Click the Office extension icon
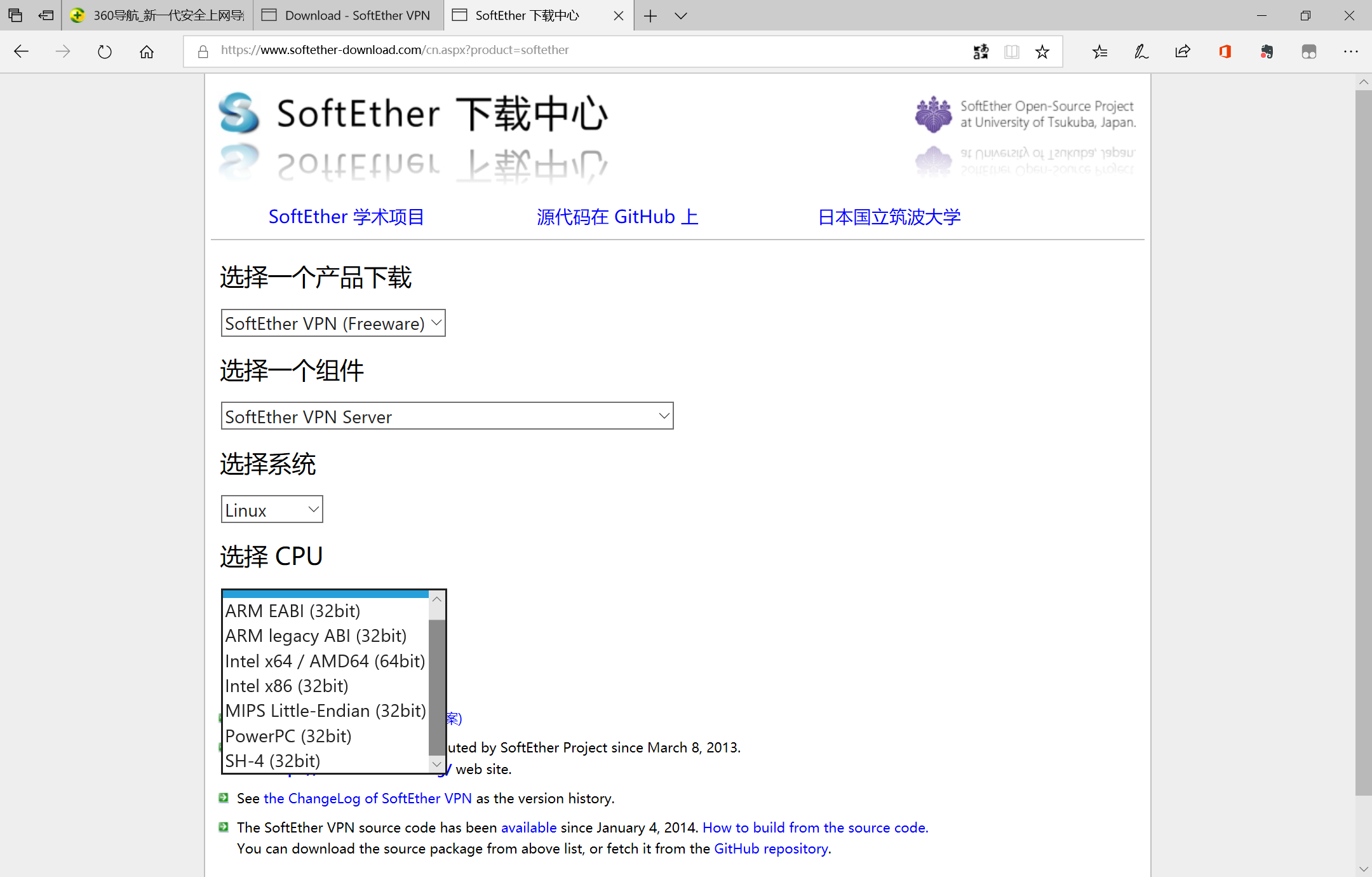Image resolution: width=1372 pixels, height=877 pixels. pos(1225,51)
